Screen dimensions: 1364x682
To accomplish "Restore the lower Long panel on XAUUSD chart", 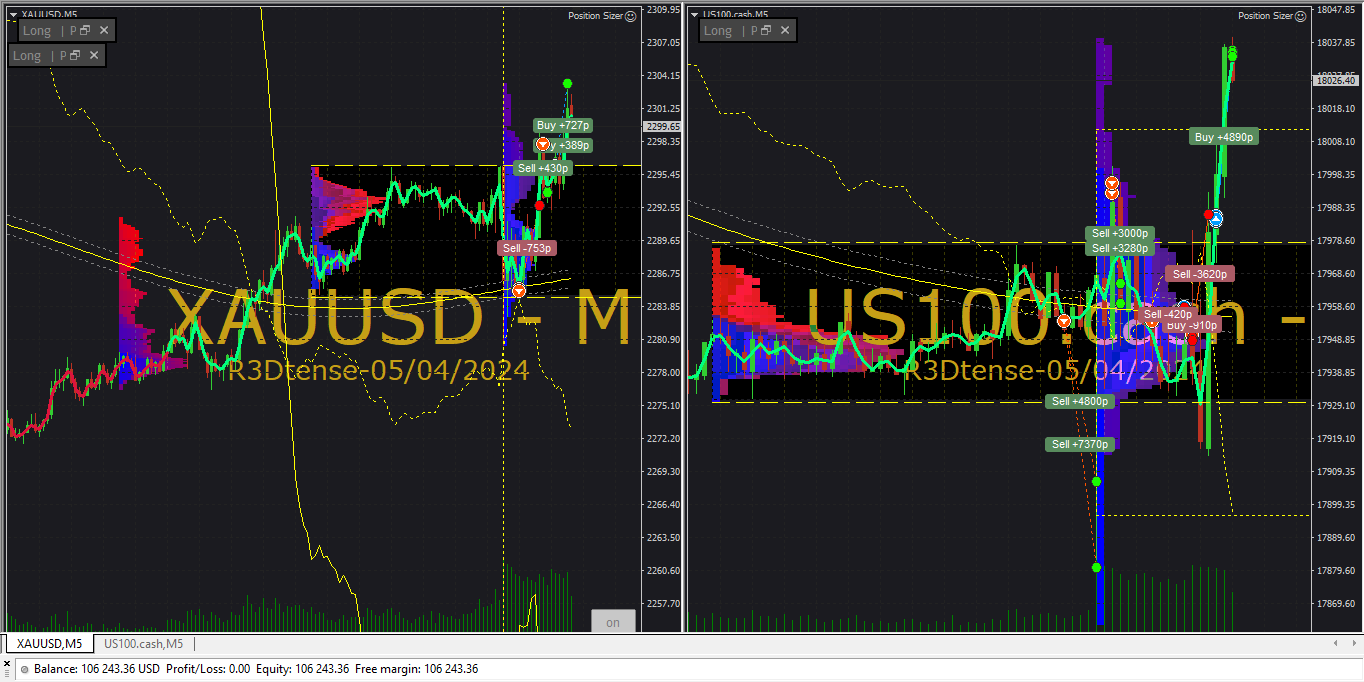I will click(76, 55).
